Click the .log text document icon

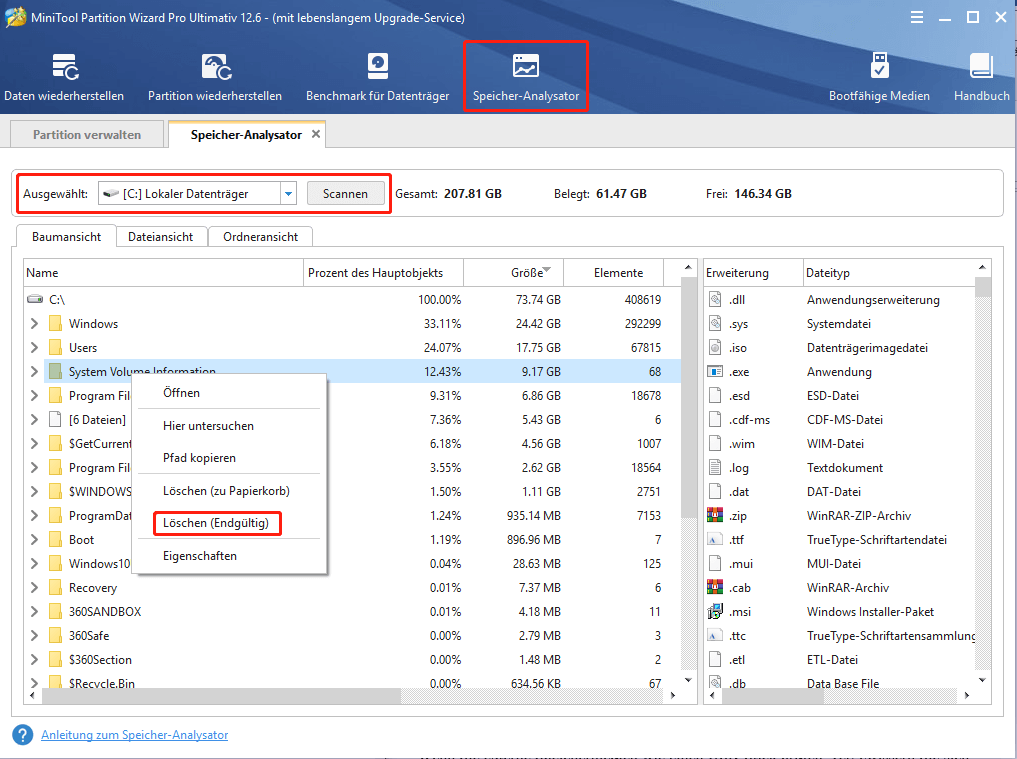(x=715, y=468)
